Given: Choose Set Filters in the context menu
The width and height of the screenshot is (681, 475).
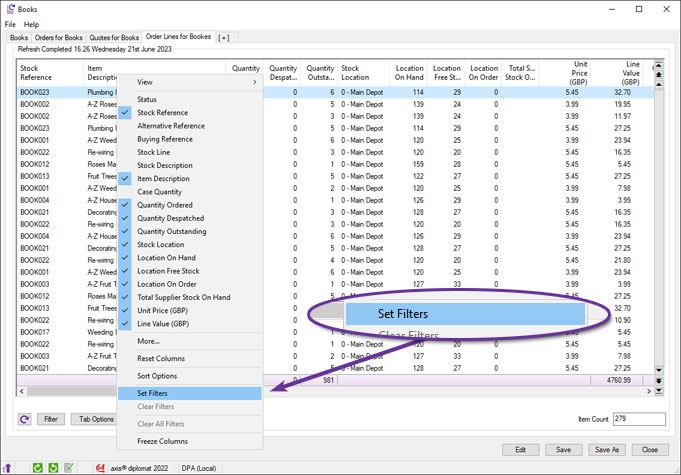Looking at the screenshot, I should (190, 393).
